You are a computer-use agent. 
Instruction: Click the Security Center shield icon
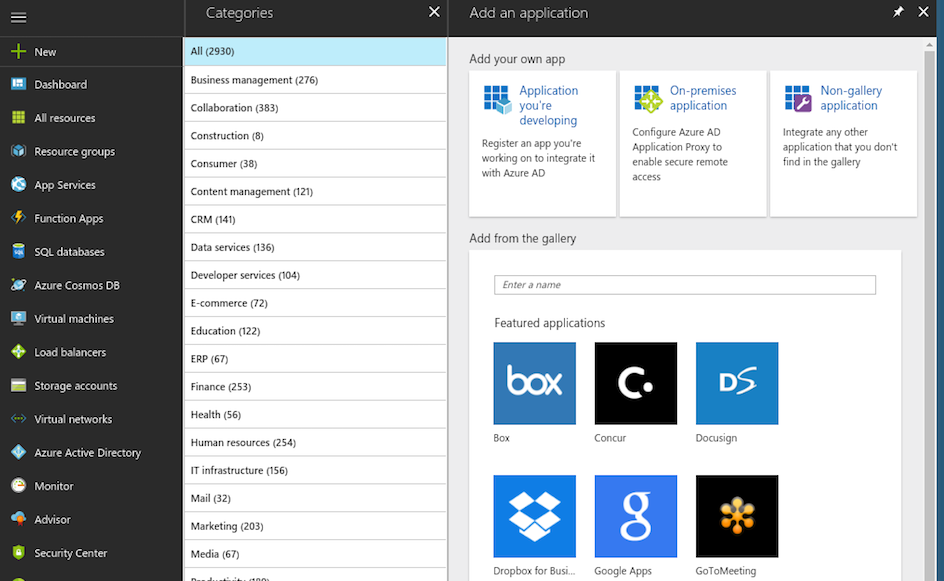point(18,553)
